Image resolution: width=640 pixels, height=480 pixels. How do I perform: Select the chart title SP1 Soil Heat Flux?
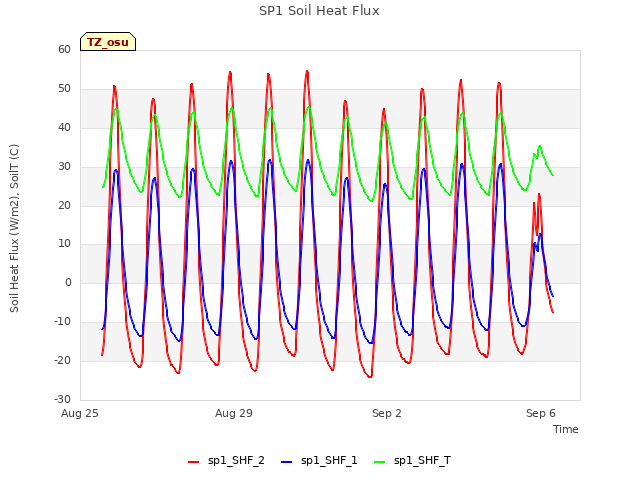(319, 11)
